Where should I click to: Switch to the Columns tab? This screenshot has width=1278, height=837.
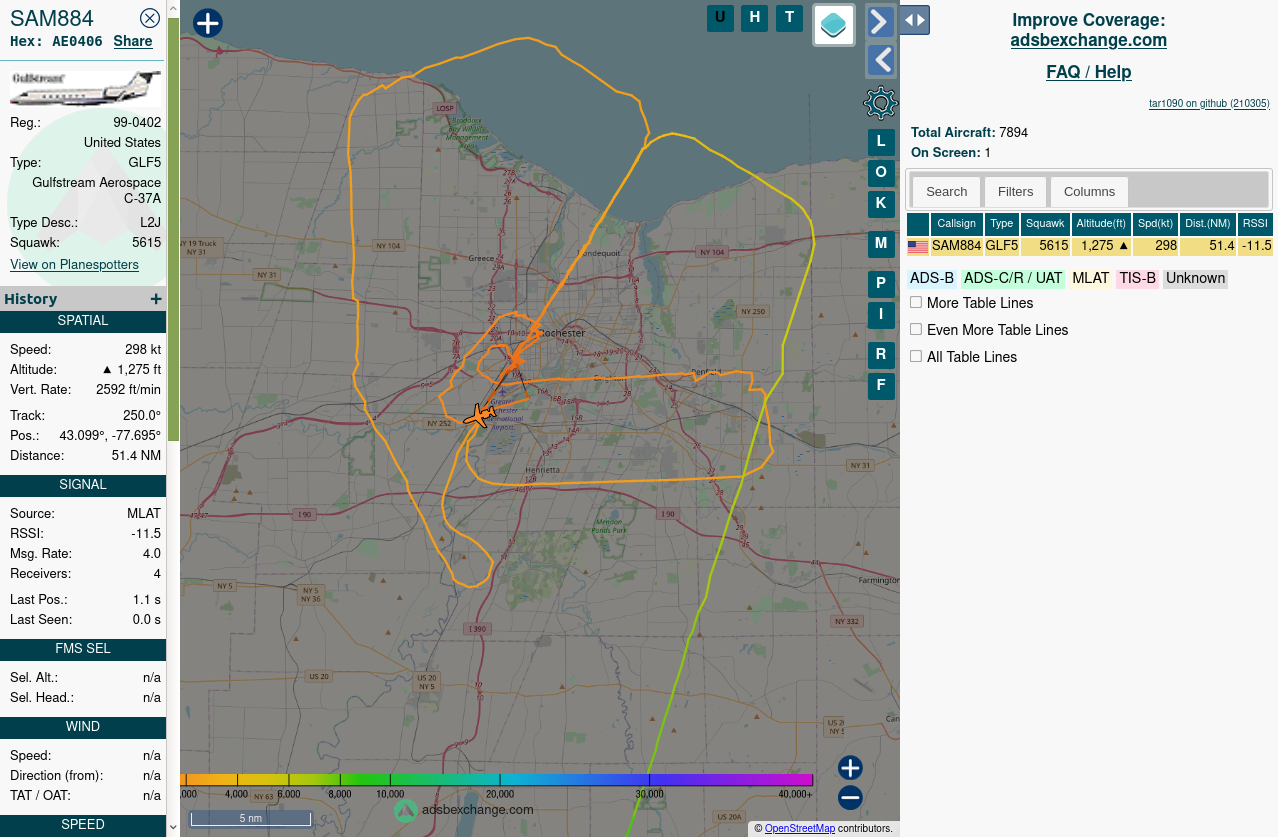1089,192
